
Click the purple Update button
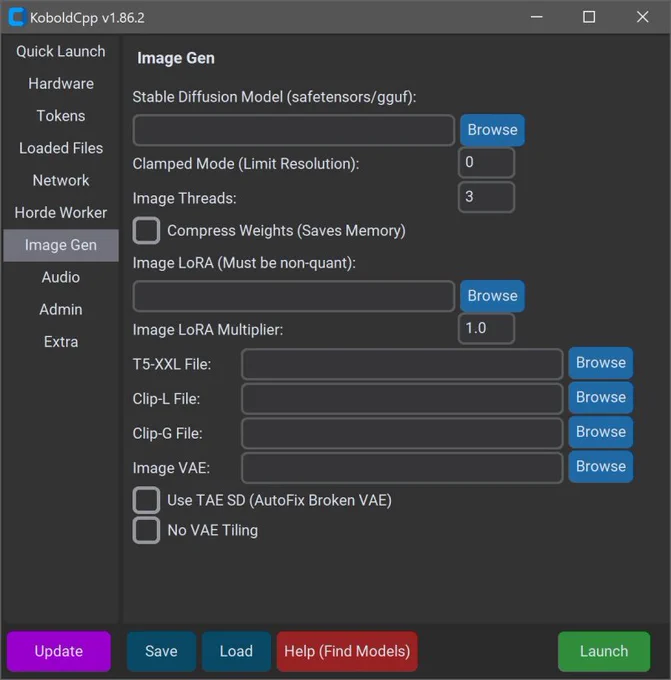coord(59,651)
